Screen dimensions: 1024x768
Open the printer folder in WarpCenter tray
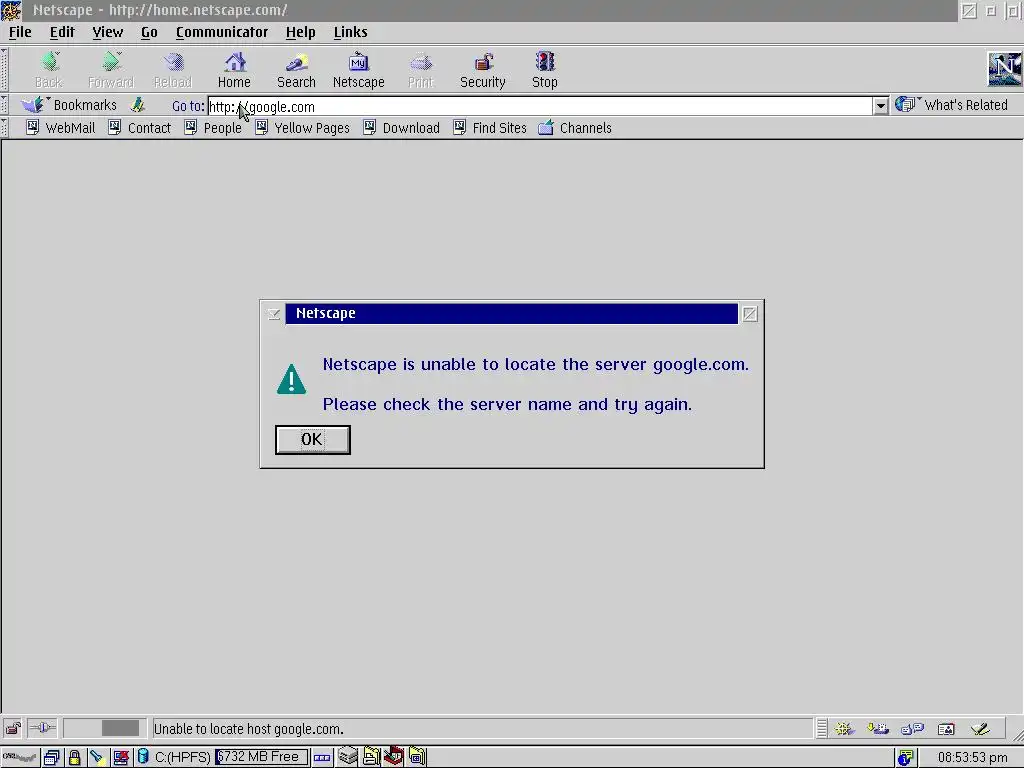[x=371, y=756]
